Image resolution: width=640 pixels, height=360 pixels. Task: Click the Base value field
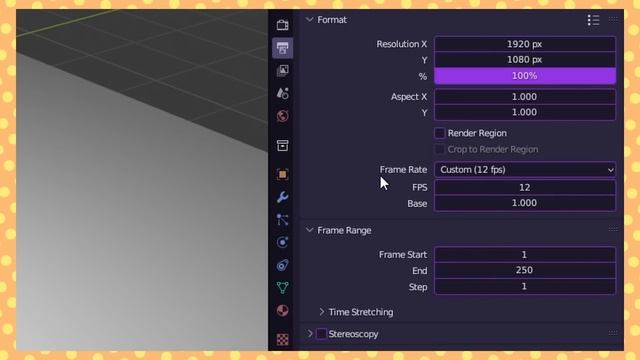[525, 203]
